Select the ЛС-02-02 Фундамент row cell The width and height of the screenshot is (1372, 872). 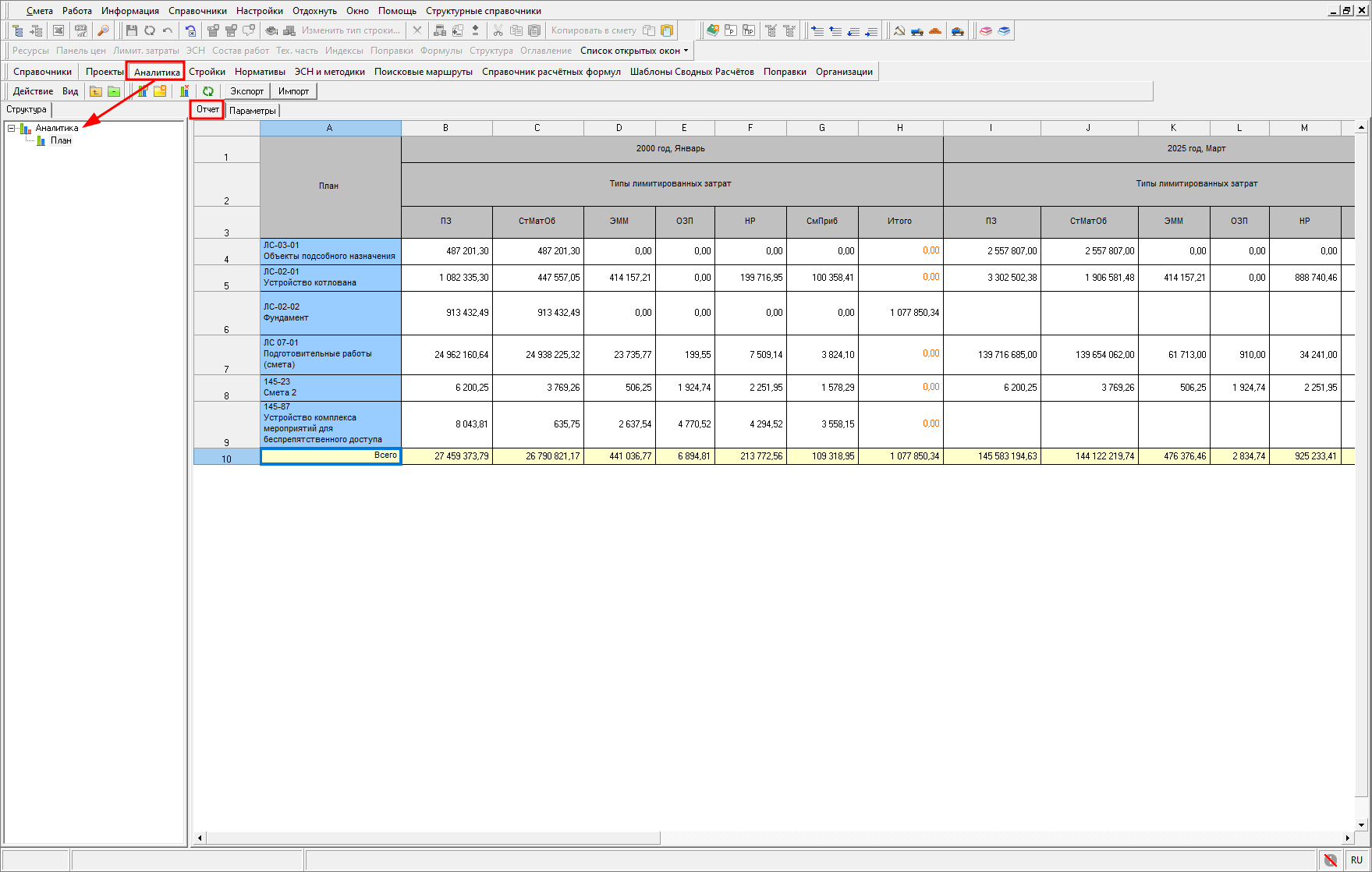[330, 313]
